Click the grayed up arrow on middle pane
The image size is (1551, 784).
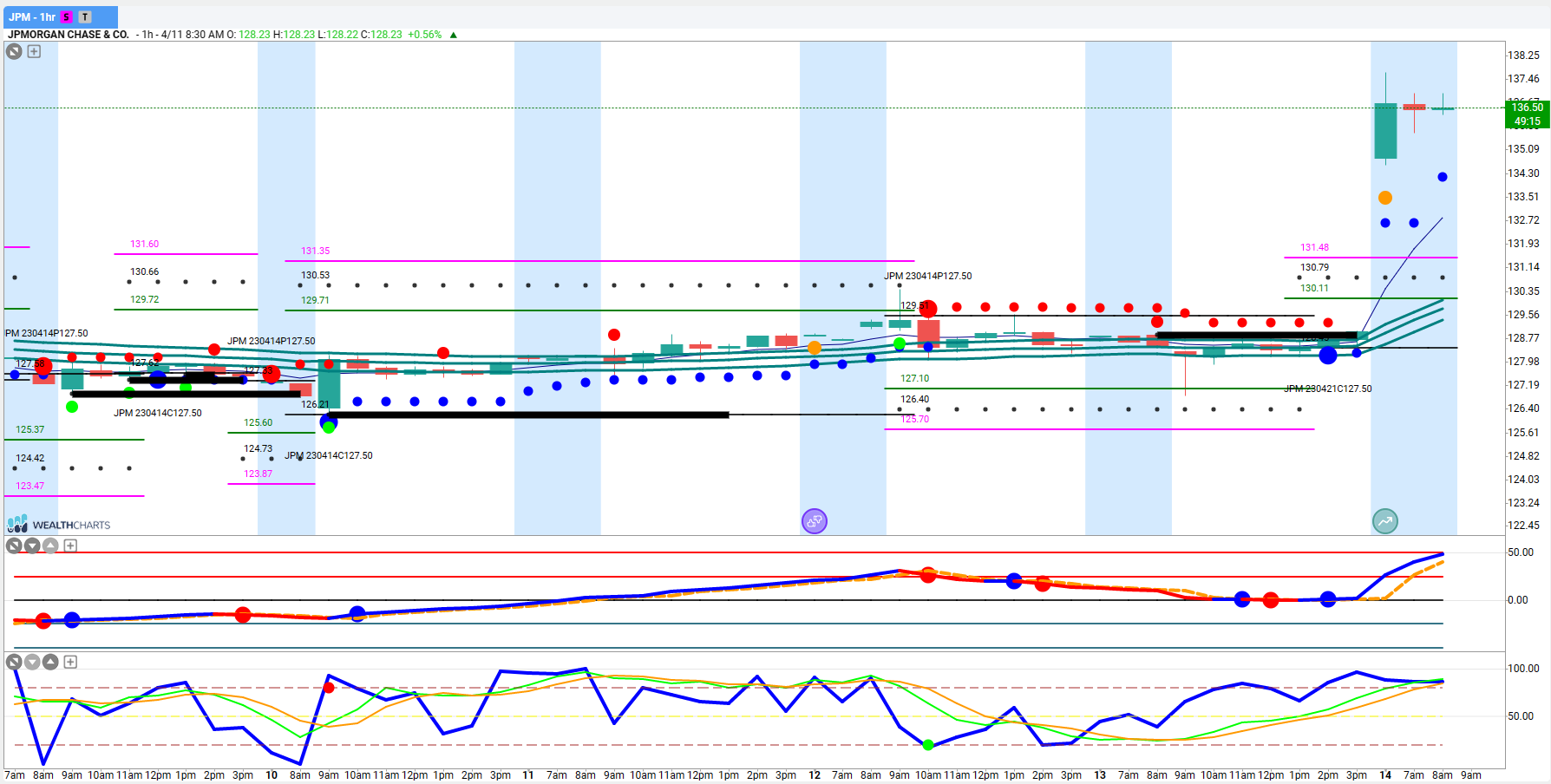pos(50,546)
